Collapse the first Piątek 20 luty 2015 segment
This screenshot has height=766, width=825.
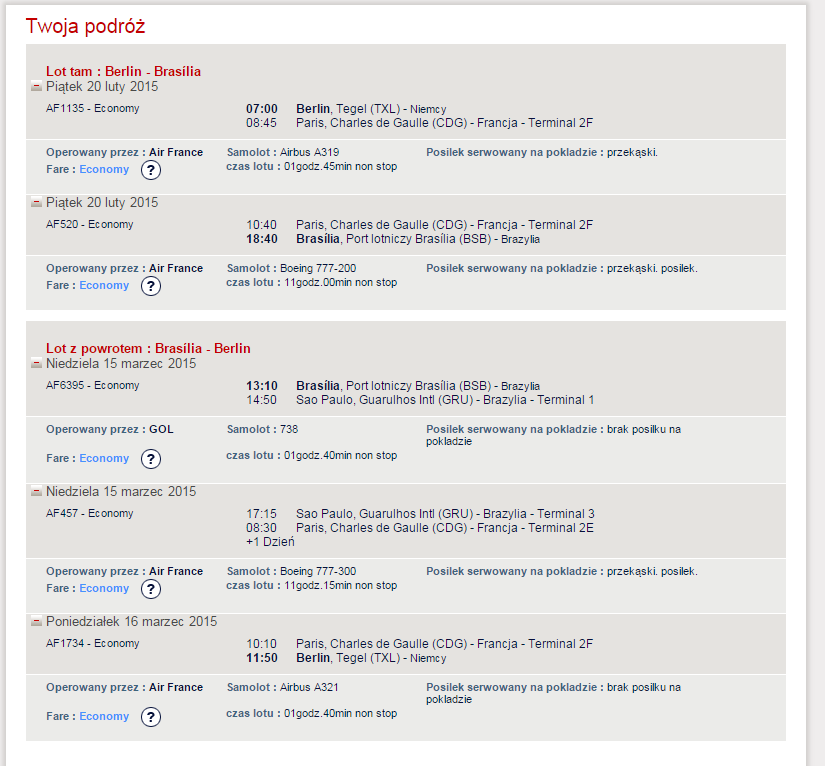coord(36,86)
